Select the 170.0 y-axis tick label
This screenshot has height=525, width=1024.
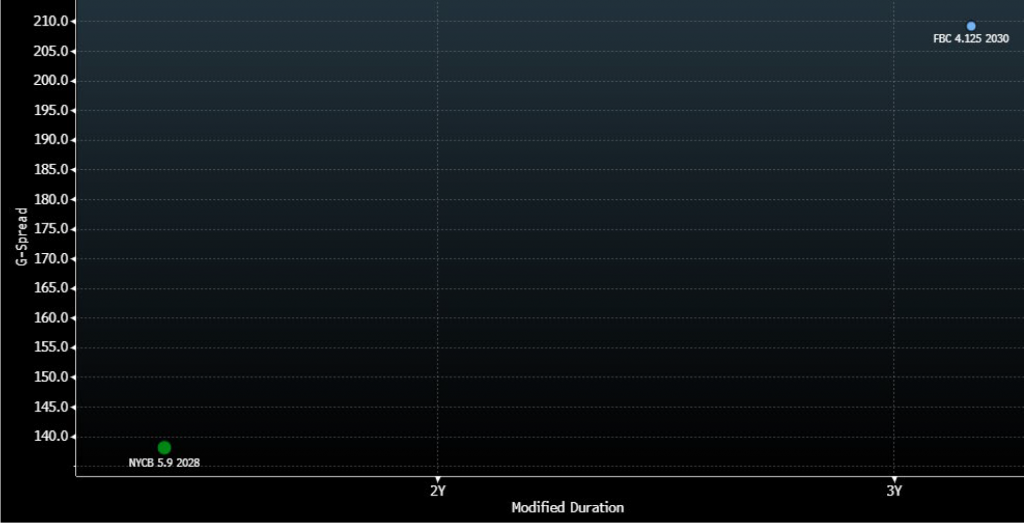click(x=49, y=259)
